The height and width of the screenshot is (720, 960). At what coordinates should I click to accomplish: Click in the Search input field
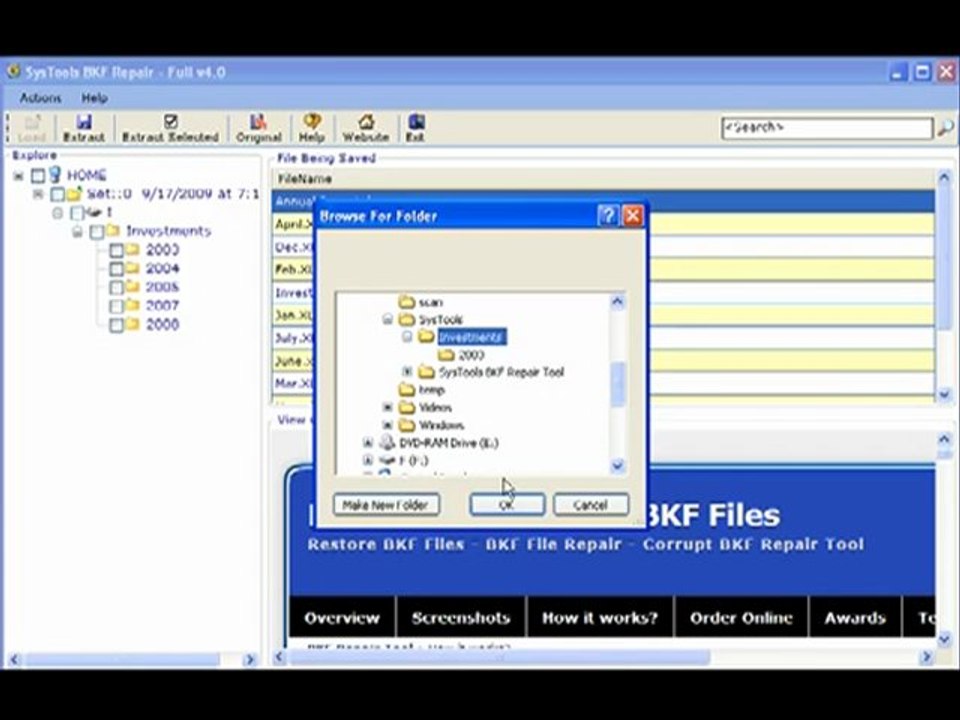[x=827, y=128]
